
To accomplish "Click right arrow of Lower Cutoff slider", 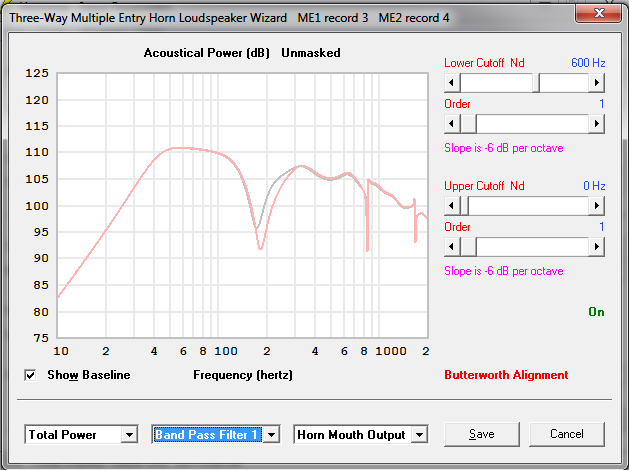I will click(597, 83).
